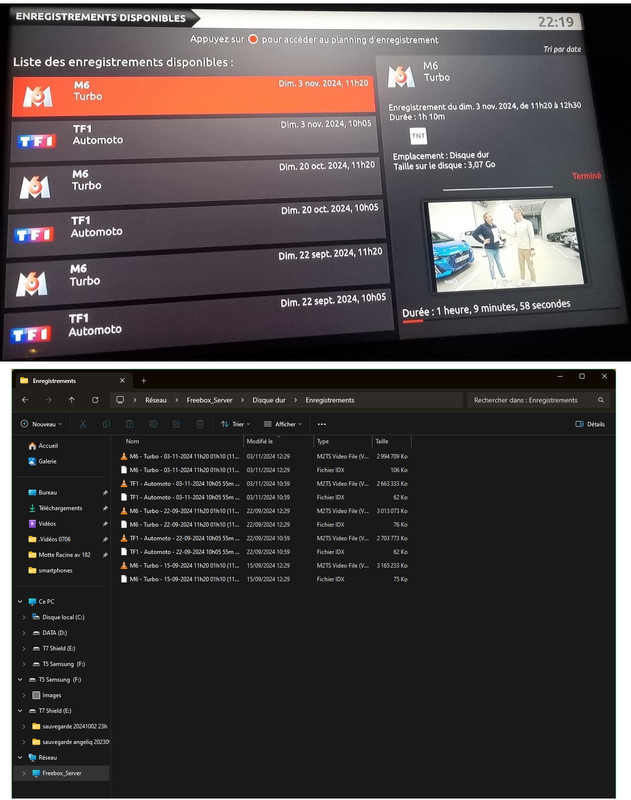Select the 2 703 773 Ko Automoto video
The image size is (631, 800).
tap(264, 538)
